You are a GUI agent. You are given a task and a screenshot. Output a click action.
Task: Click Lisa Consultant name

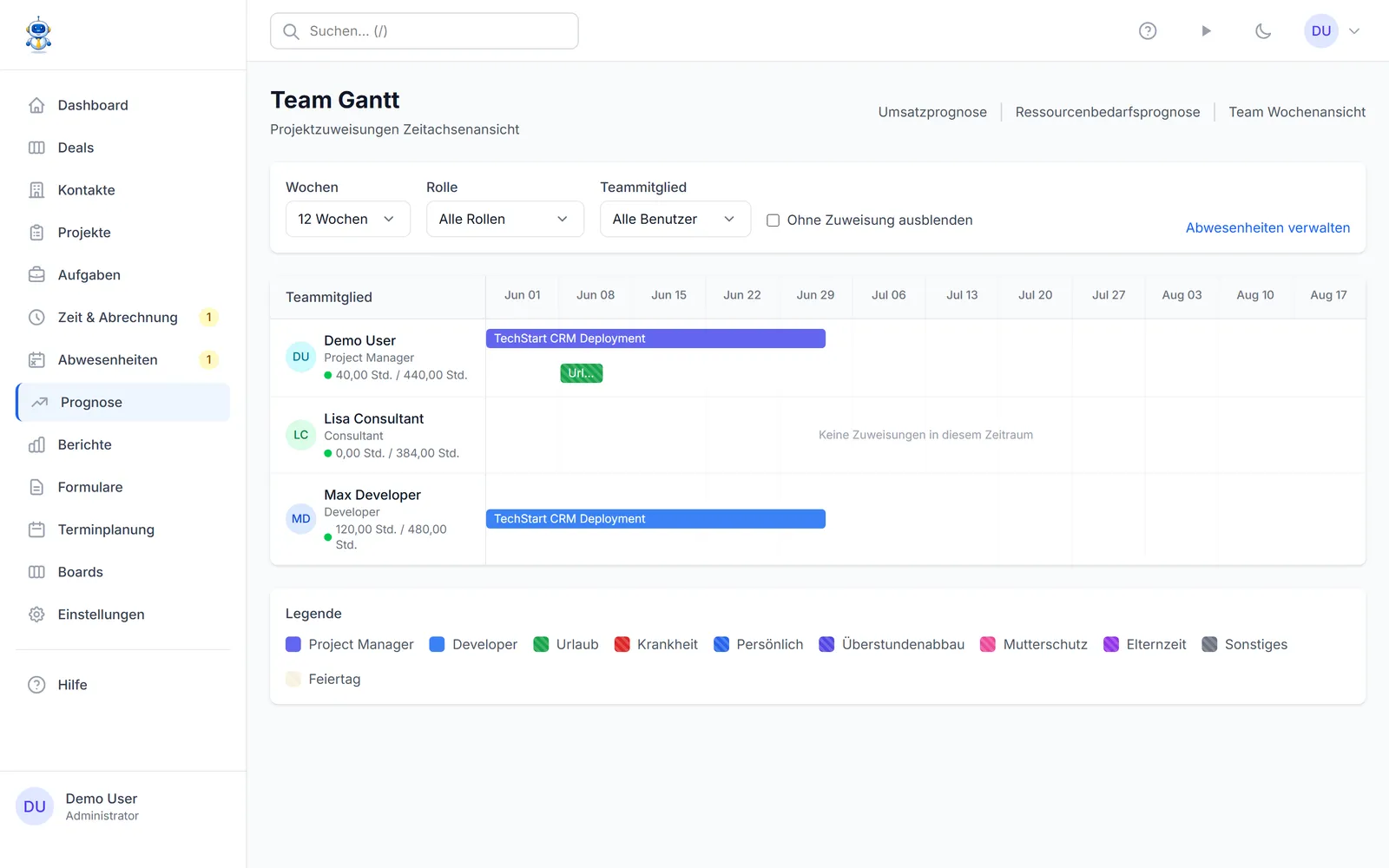(374, 418)
